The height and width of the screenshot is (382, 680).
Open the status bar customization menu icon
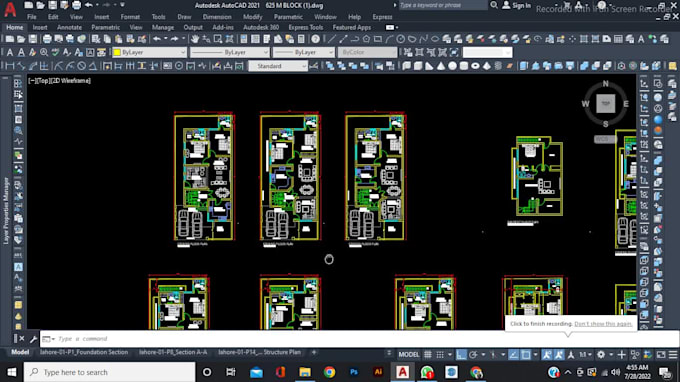(x=673, y=355)
